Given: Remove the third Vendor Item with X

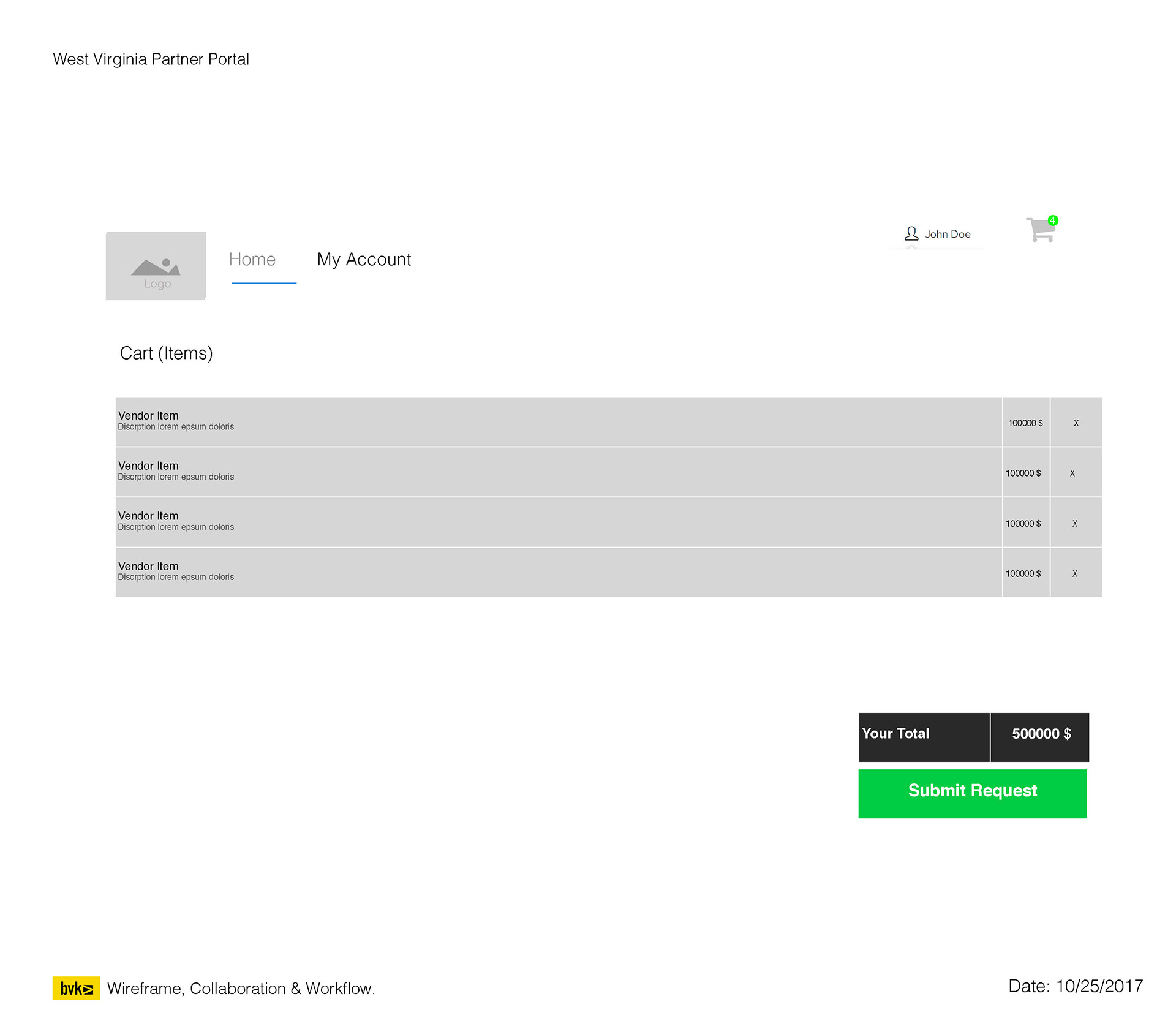Looking at the screenshot, I should click(1075, 524).
